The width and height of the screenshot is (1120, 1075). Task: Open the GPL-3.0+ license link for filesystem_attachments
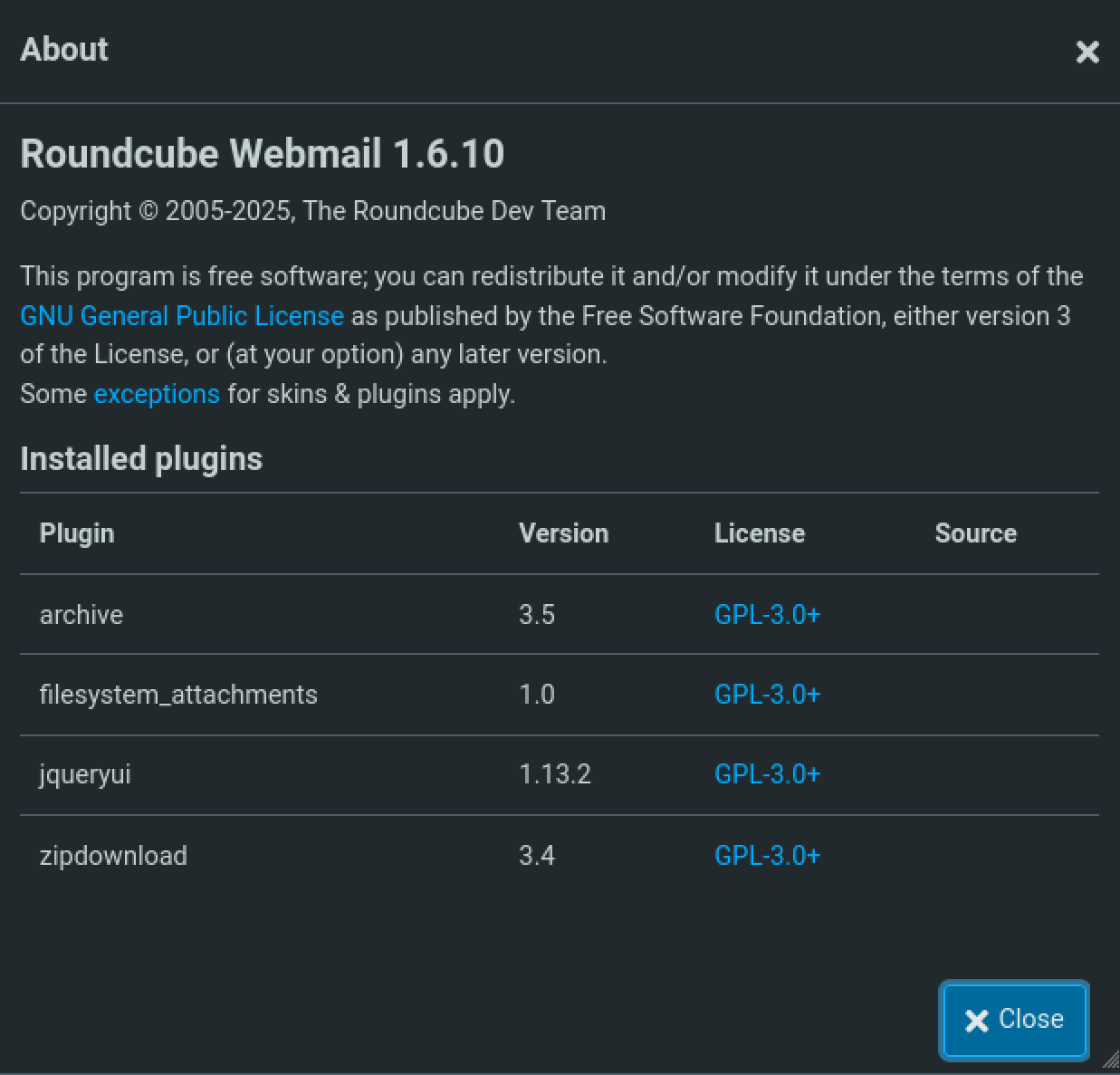pyautogui.click(x=768, y=695)
